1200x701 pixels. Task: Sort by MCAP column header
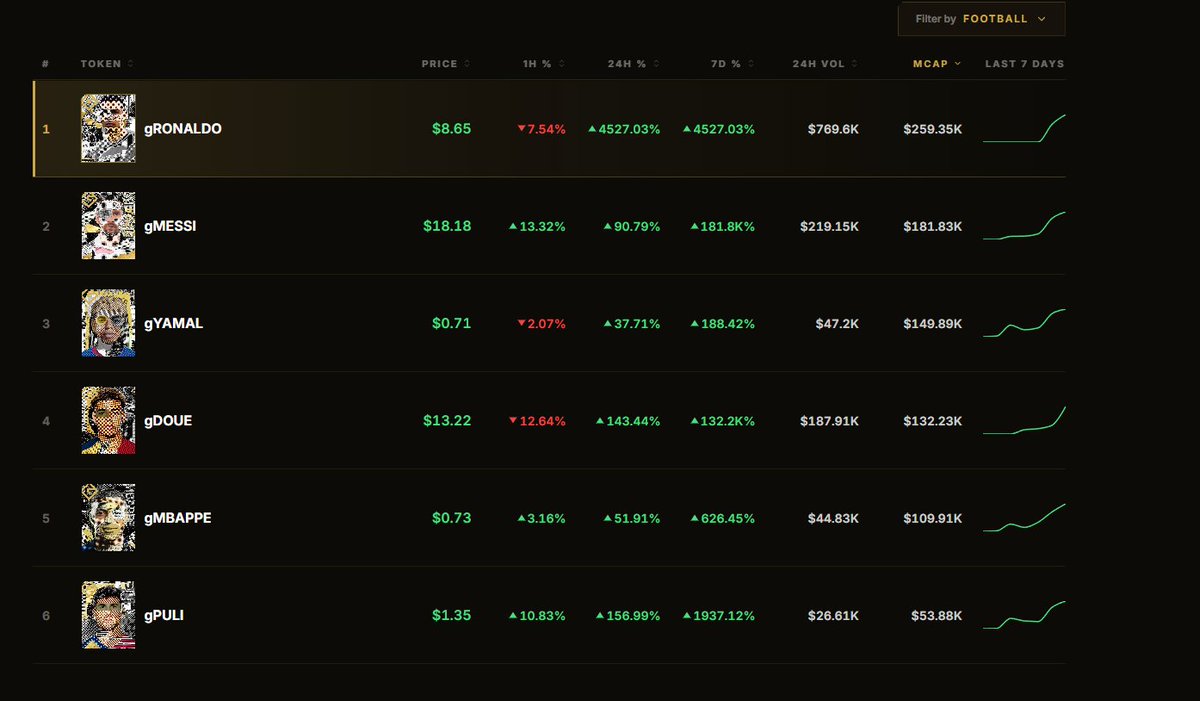pos(937,64)
